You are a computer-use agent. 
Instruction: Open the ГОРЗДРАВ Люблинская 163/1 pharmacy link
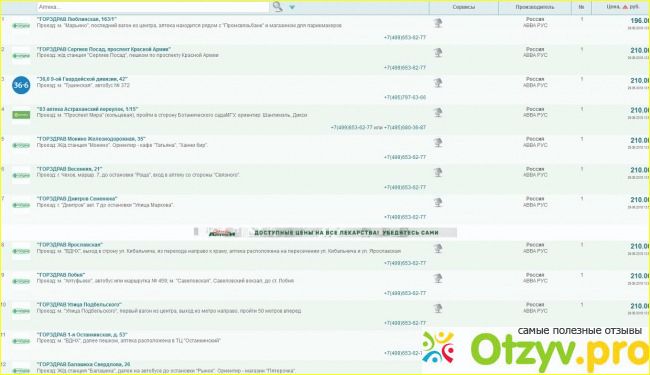click(77, 19)
